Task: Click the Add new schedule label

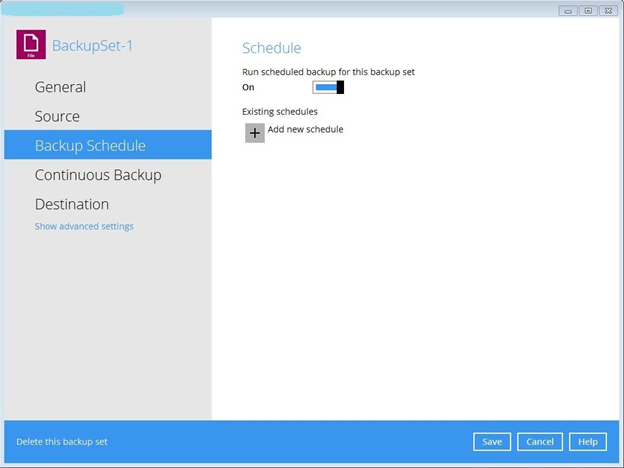Action: (305, 129)
